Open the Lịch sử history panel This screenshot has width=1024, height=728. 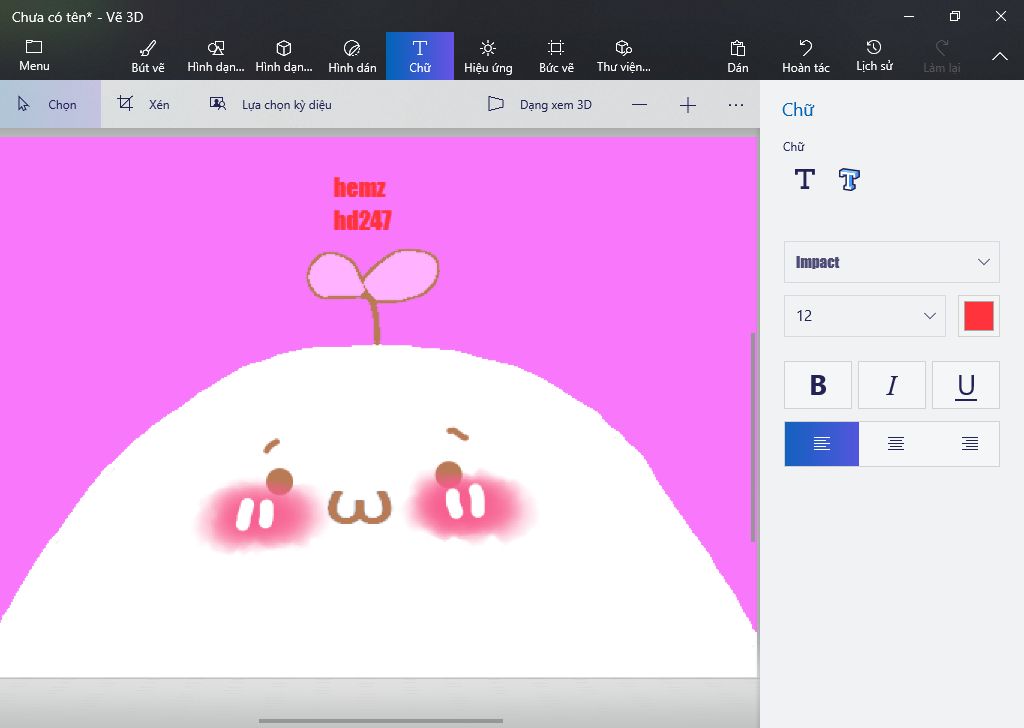(x=874, y=56)
